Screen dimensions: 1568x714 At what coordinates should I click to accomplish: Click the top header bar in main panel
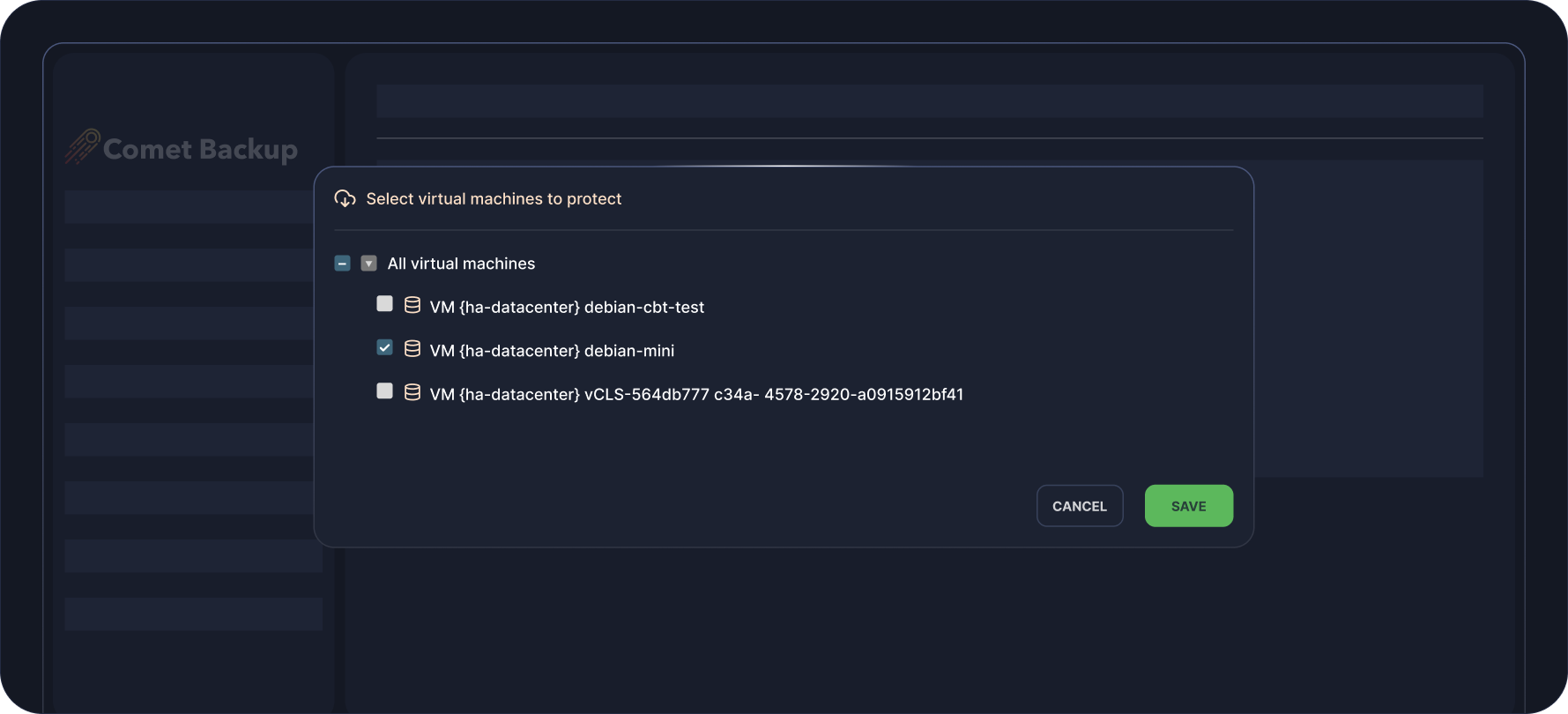pyautogui.click(x=929, y=101)
